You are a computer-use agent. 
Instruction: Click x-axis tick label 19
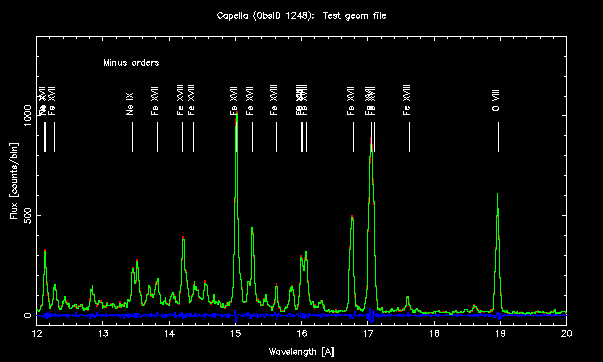(x=500, y=334)
